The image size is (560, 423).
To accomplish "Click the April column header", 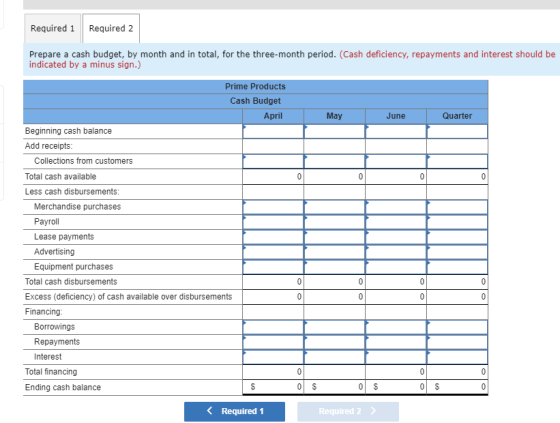I will (x=273, y=116).
